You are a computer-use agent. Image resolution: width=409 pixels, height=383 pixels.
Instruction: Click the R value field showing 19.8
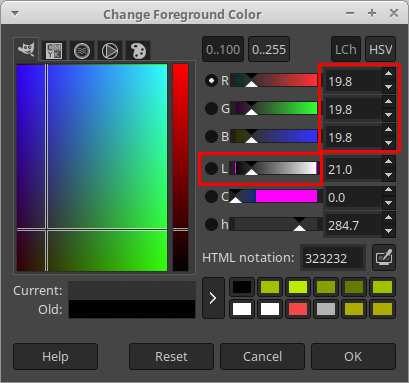pyautogui.click(x=353, y=81)
